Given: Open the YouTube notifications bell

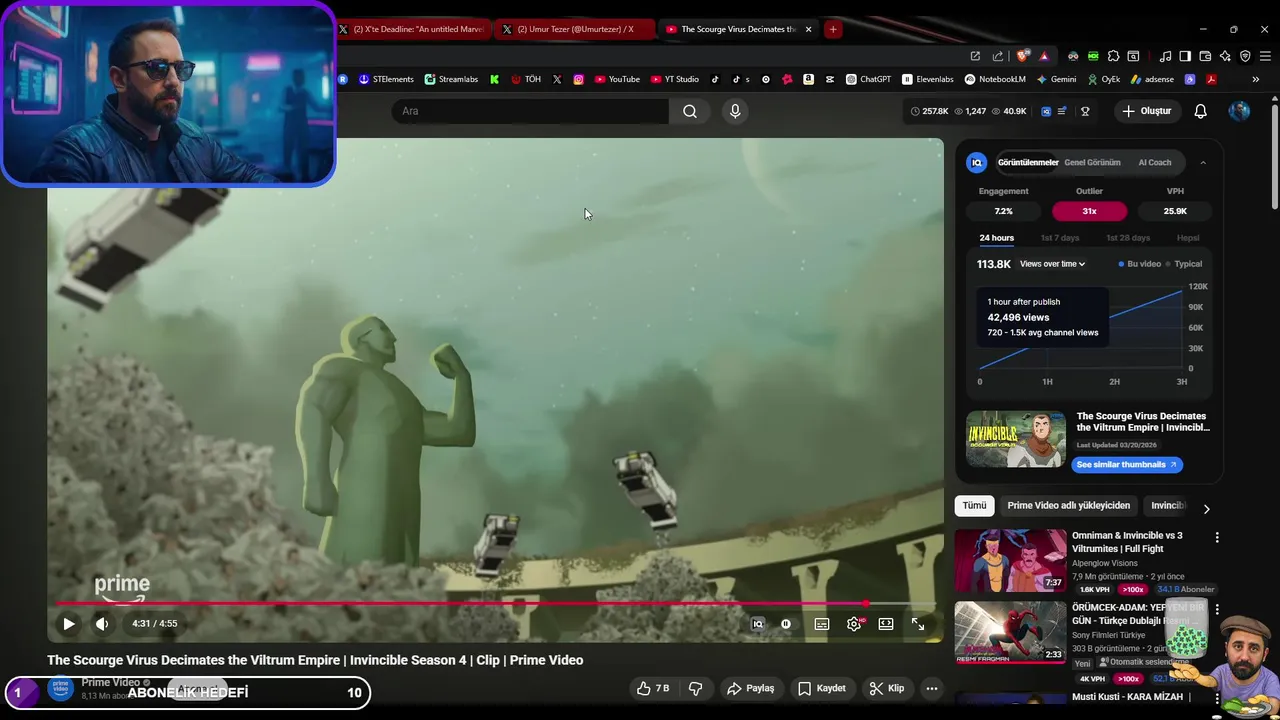Looking at the screenshot, I should pyautogui.click(x=1200, y=111).
